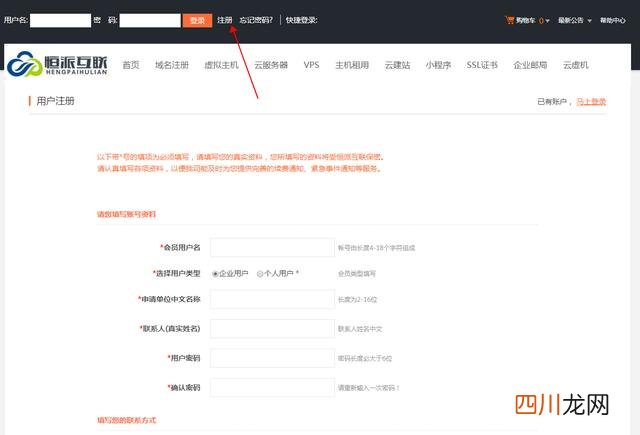
Task: Click the 用户名 field in top bar
Action: 60,20
